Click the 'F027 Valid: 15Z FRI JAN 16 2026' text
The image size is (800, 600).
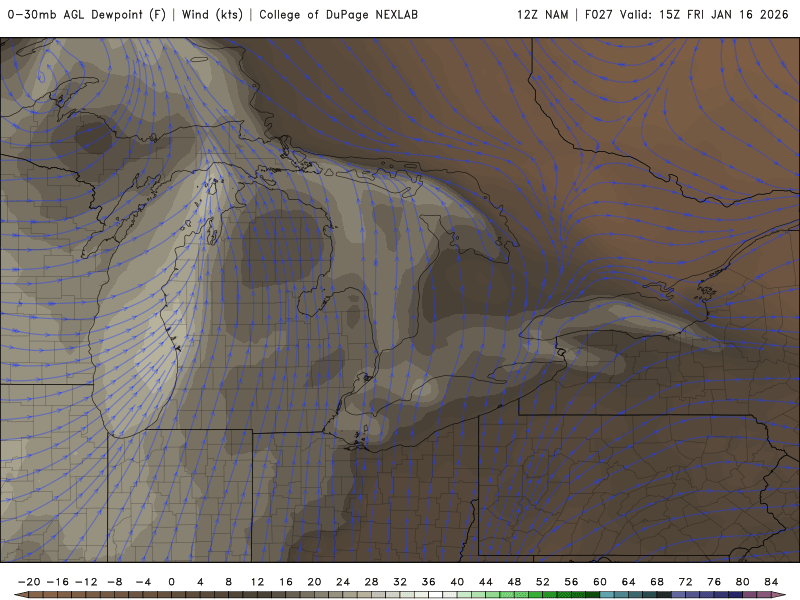coord(687,15)
